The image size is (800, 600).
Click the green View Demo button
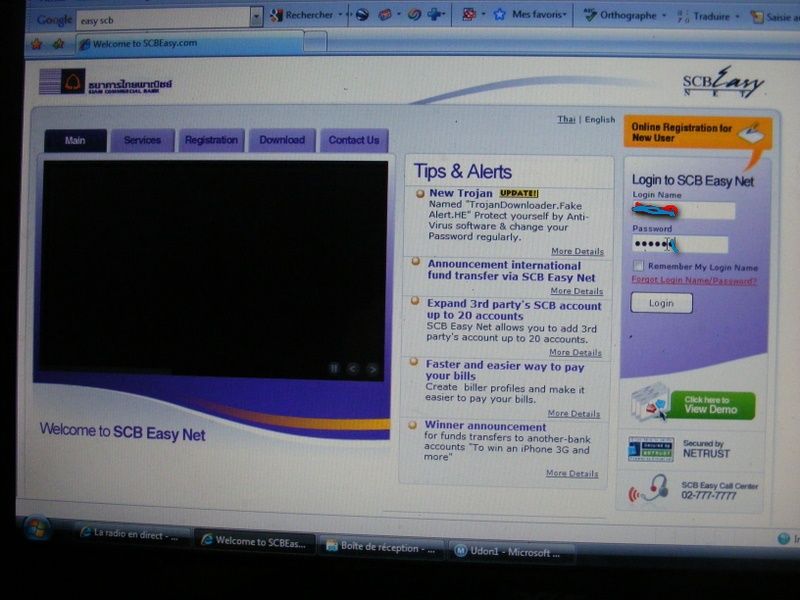[x=713, y=405]
